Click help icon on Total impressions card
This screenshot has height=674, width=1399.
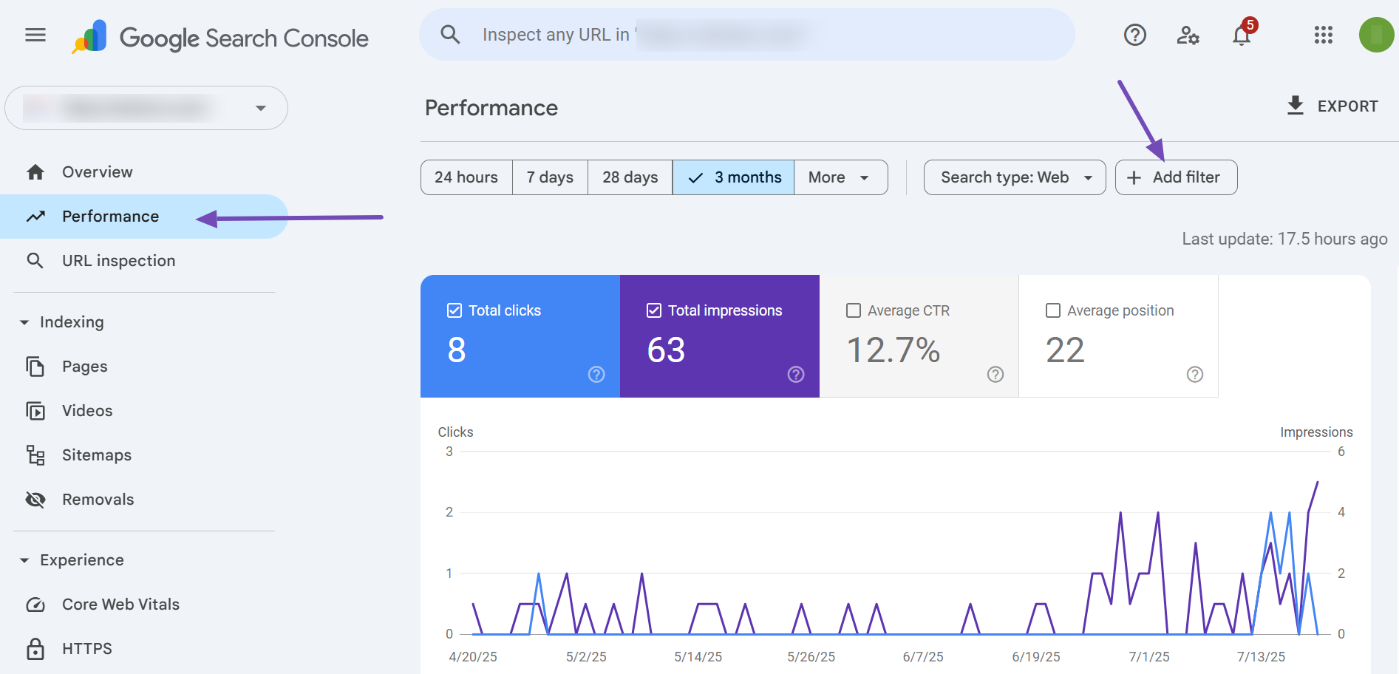[796, 374]
